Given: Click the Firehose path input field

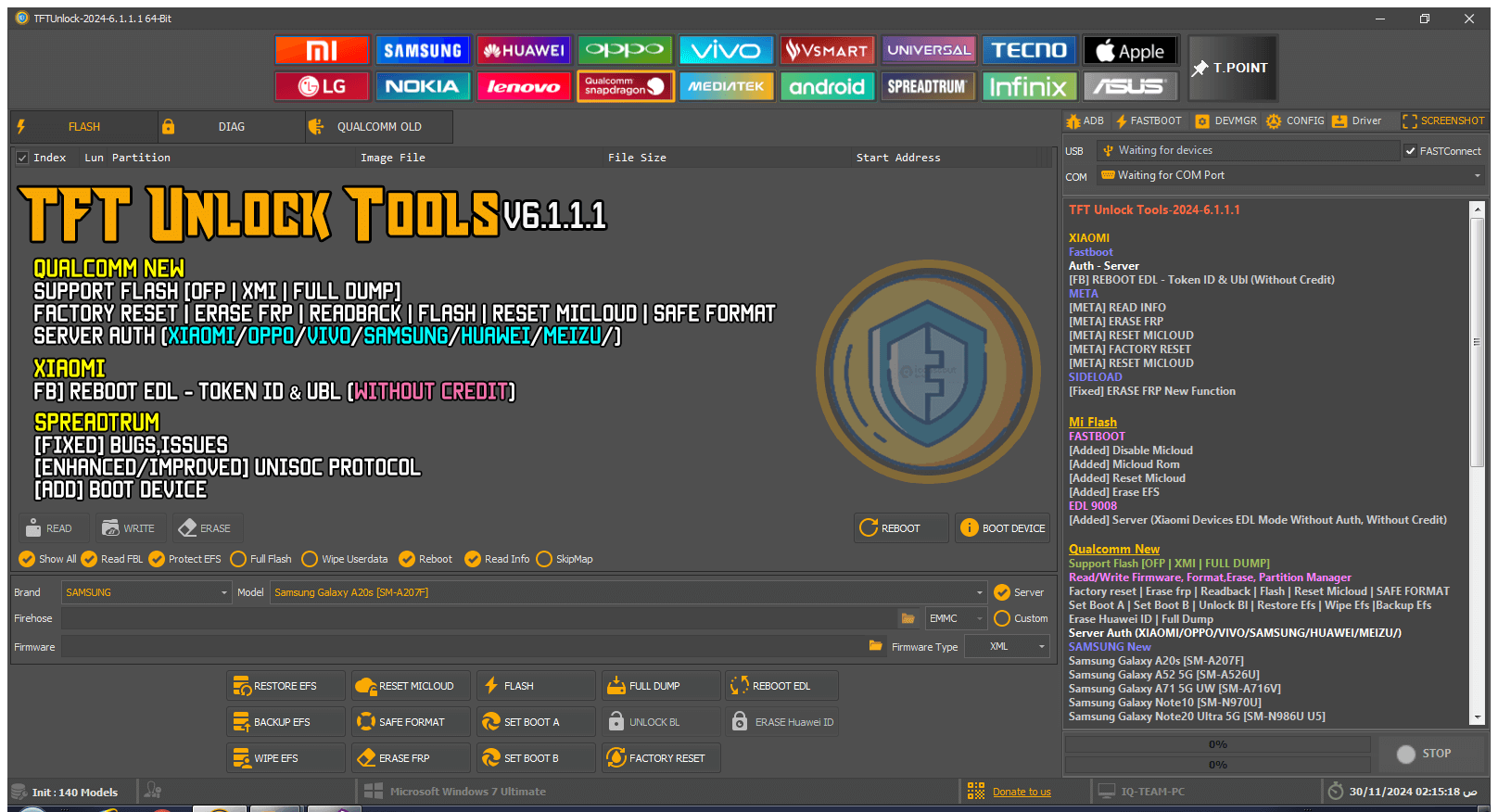Looking at the screenshot, I should 478,618.
